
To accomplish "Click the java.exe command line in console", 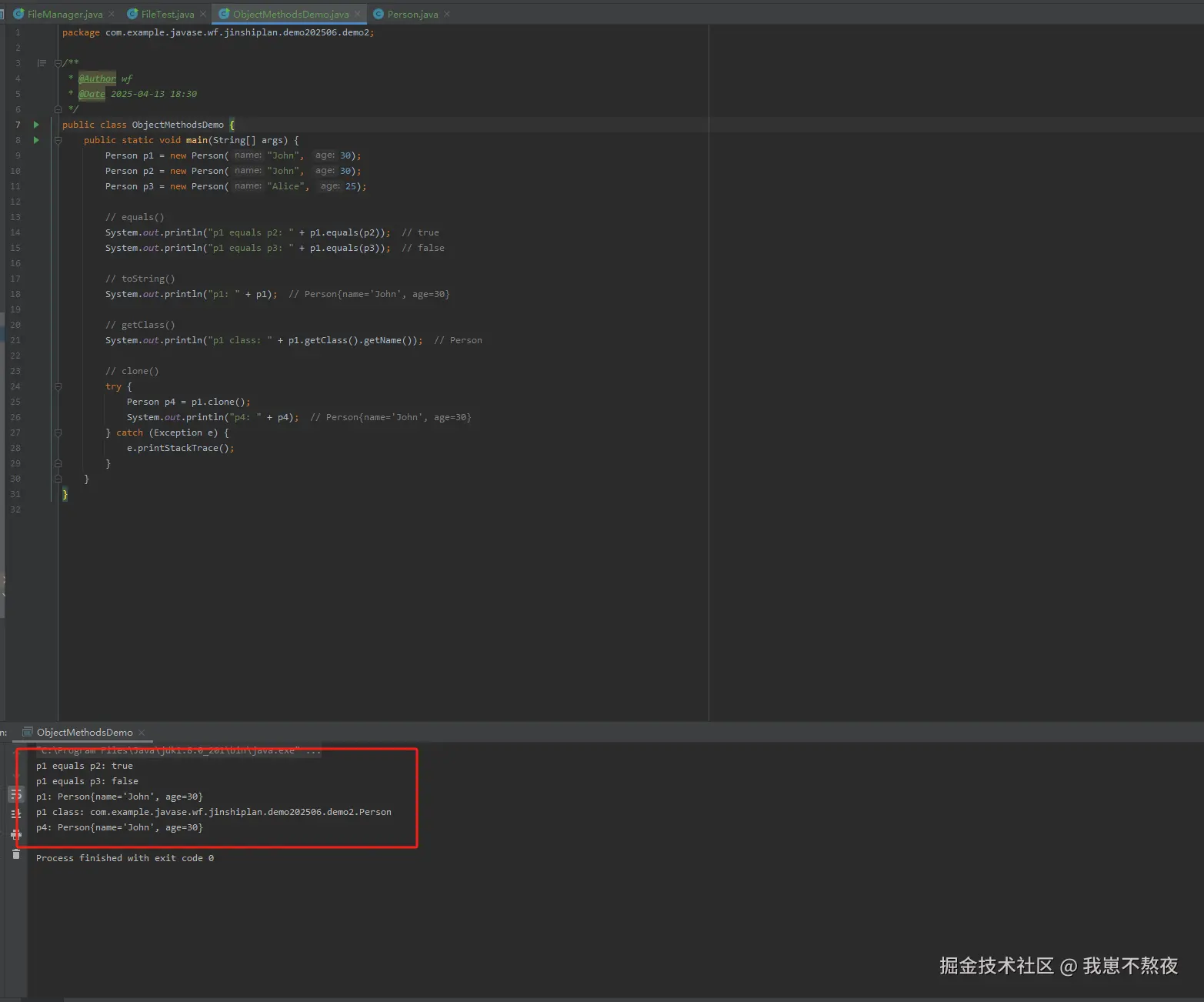I will pos(178,750).
